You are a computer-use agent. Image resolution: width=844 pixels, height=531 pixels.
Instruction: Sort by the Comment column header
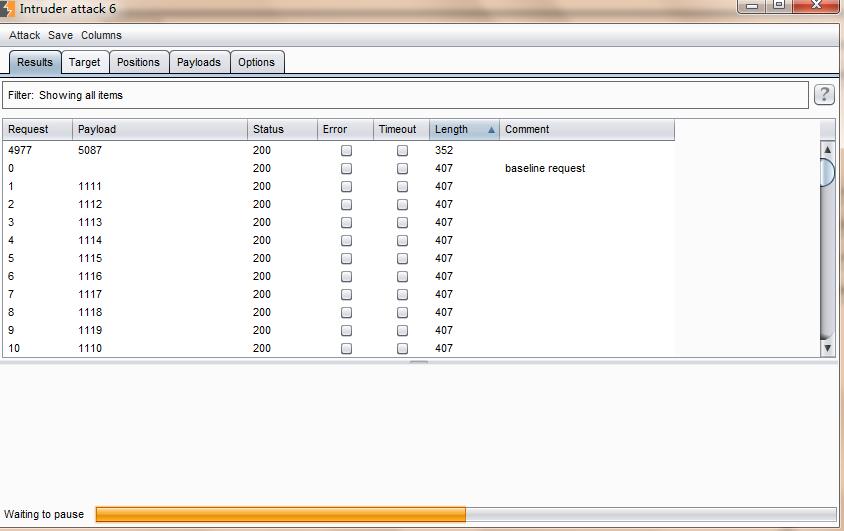(x=587, y=129)
